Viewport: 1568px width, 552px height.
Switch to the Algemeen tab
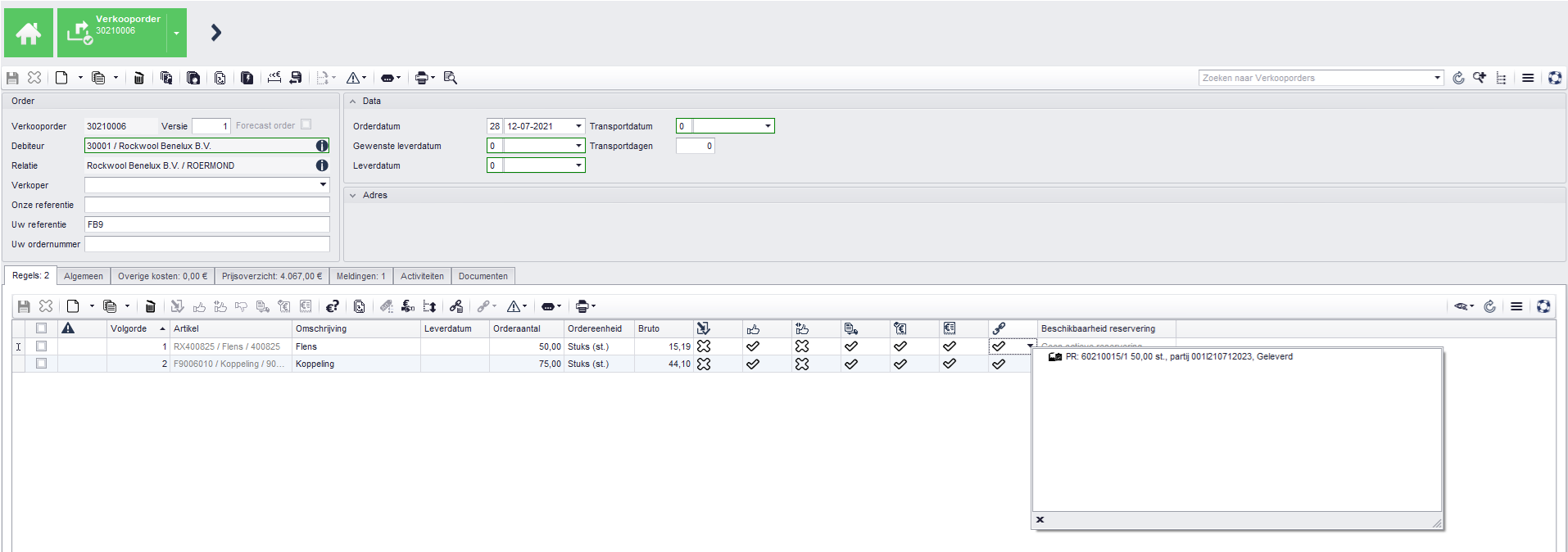(84, 276)
